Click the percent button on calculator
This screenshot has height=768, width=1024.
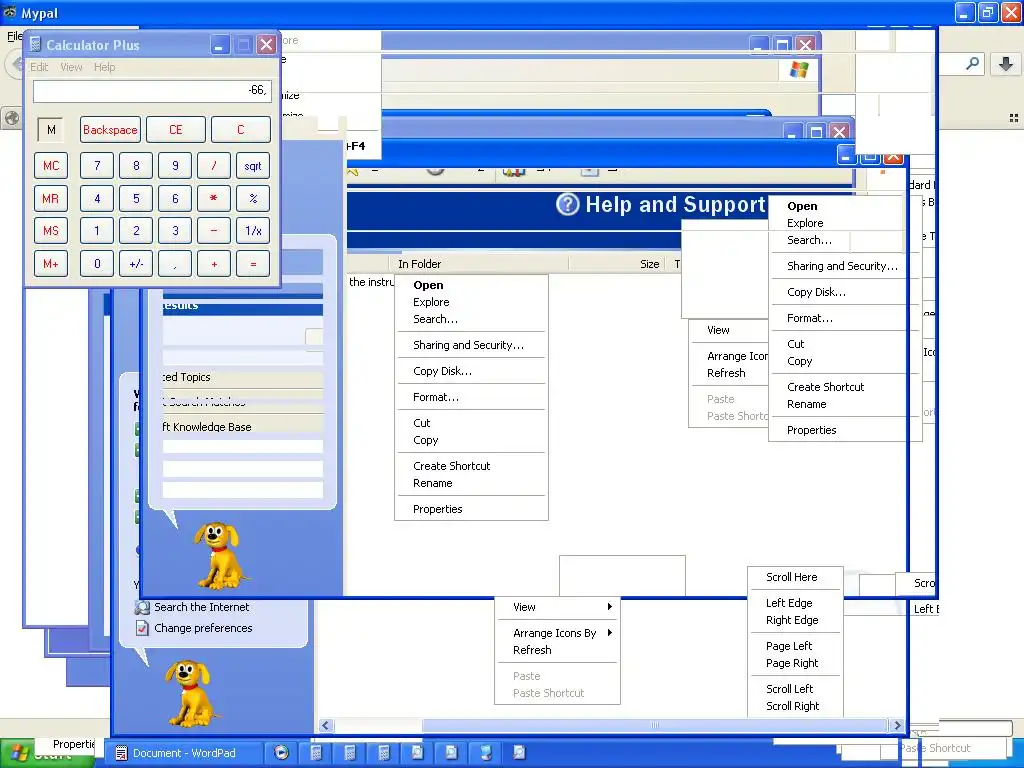click(253, 199)
